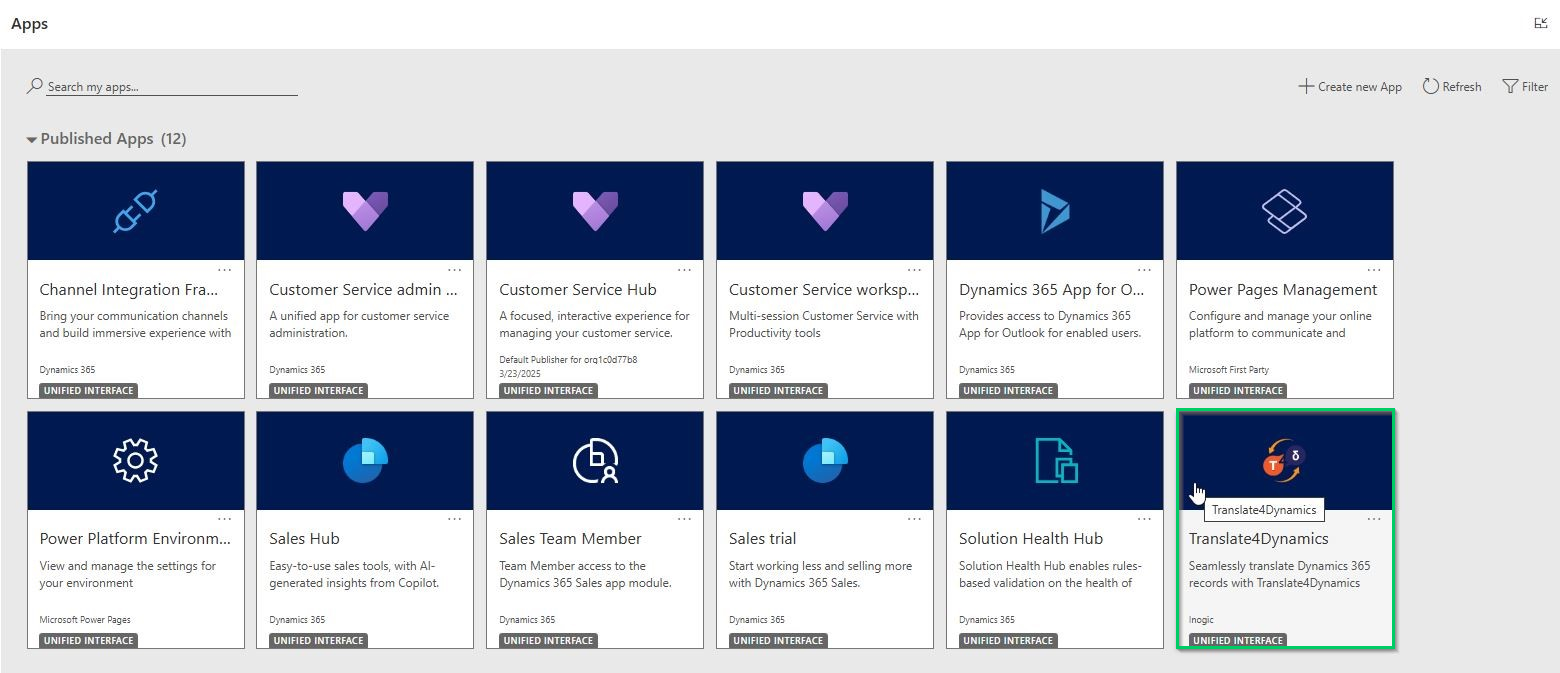Open more options menu for Sales Hub
Viewport: 1560px width, 673px height.
(455, 519)
